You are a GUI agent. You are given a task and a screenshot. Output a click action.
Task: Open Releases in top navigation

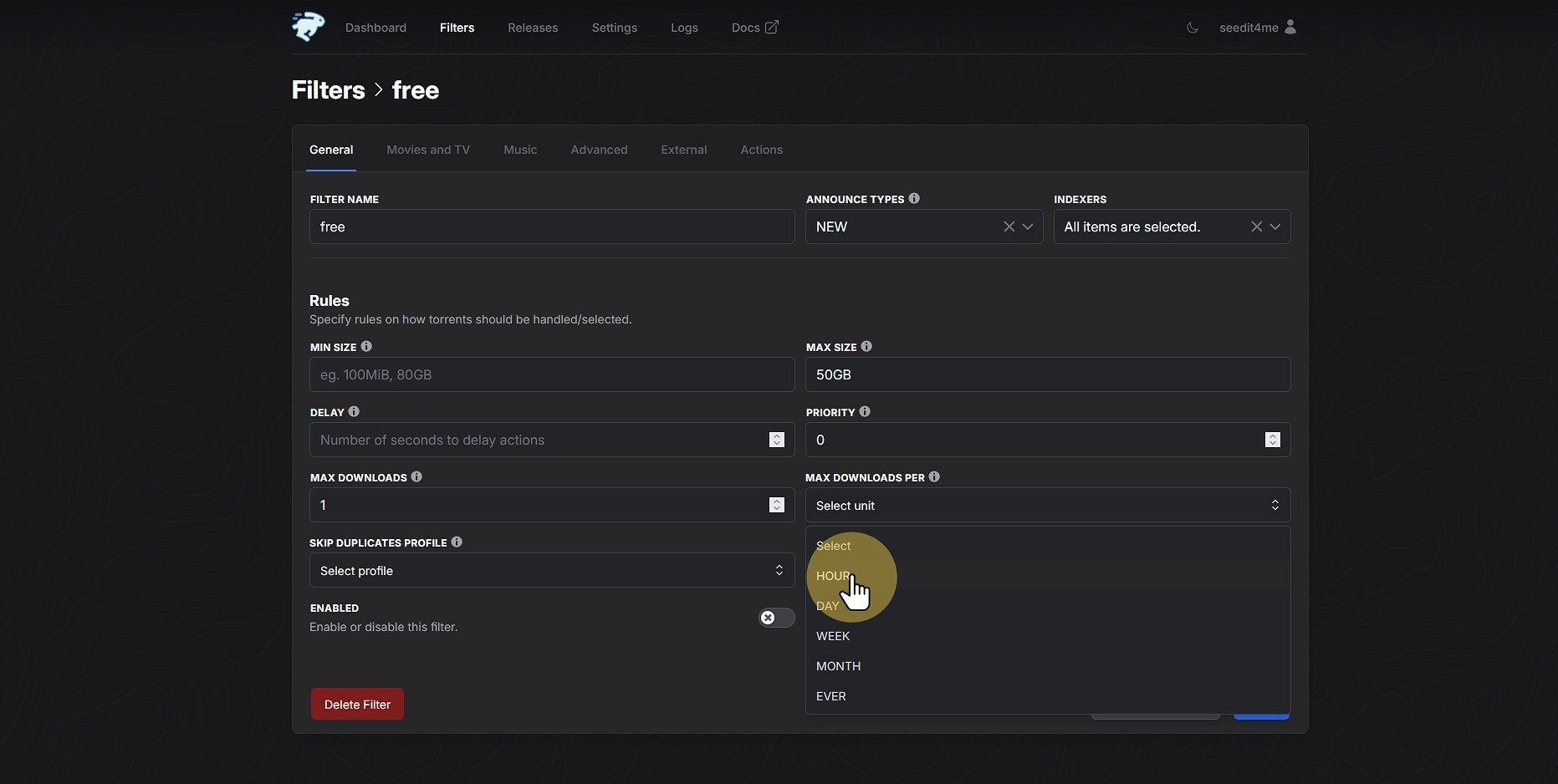(533, 28)
